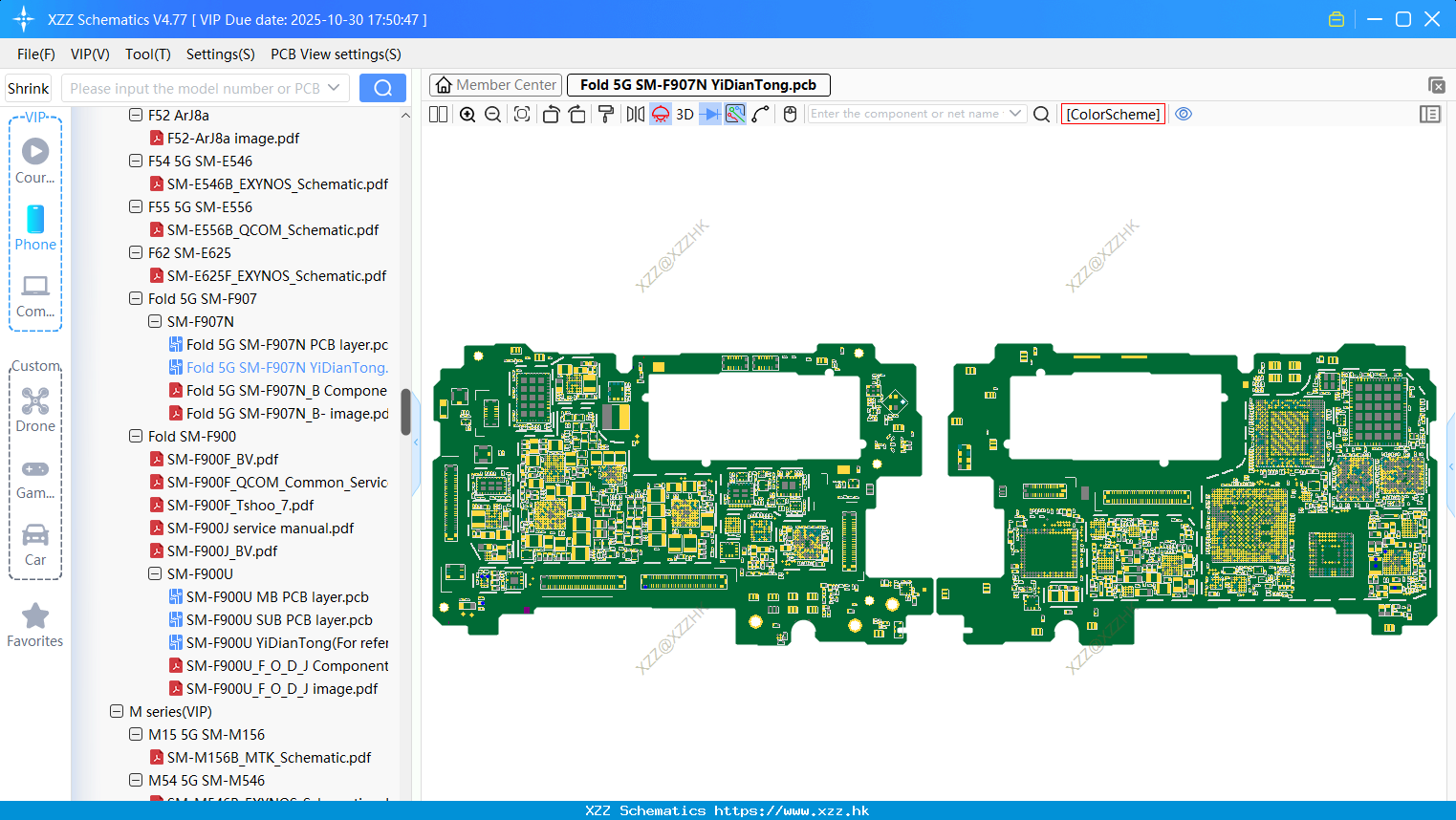Rotate the board clockwise
The image size is (1456, 820).
click(x=577, y=114)
